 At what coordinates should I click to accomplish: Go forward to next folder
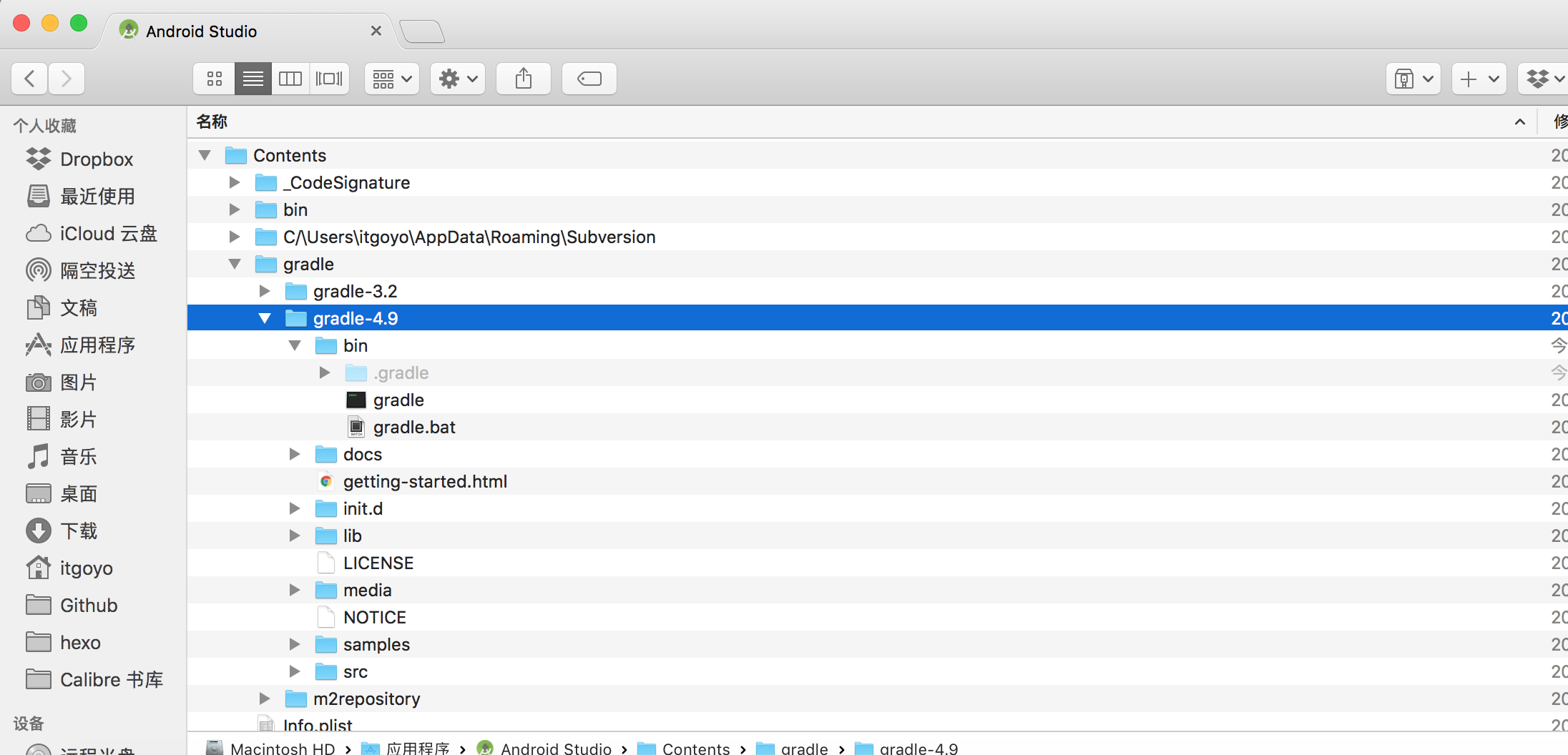[x=67, y=79]
